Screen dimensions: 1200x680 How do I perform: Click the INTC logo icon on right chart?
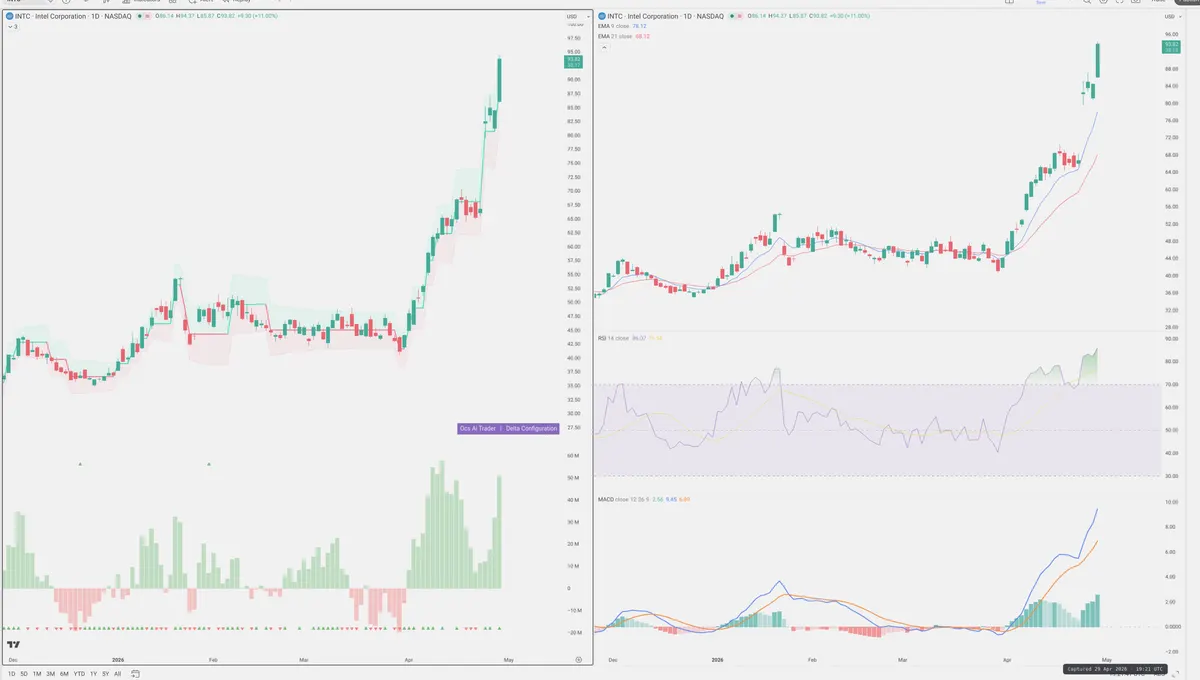(602, 16)
